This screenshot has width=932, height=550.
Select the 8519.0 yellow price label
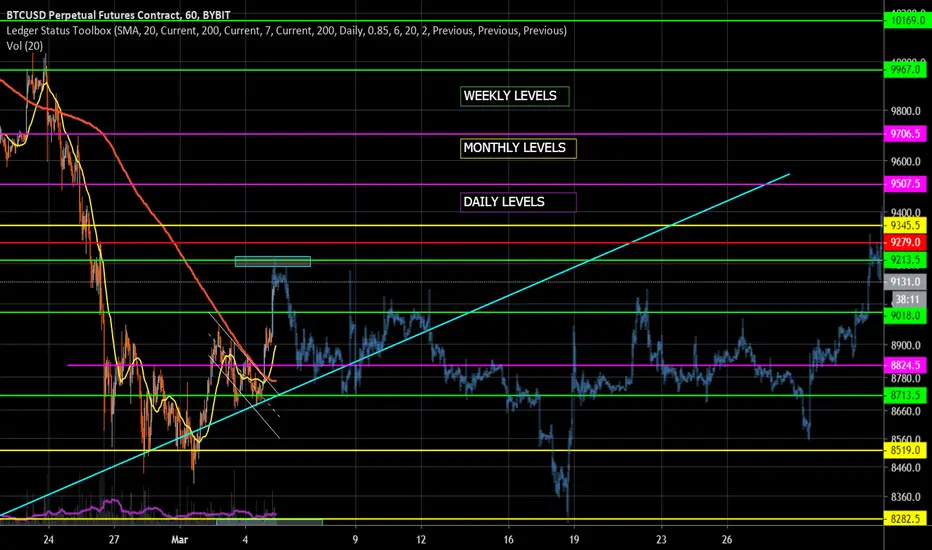(905, 450)
